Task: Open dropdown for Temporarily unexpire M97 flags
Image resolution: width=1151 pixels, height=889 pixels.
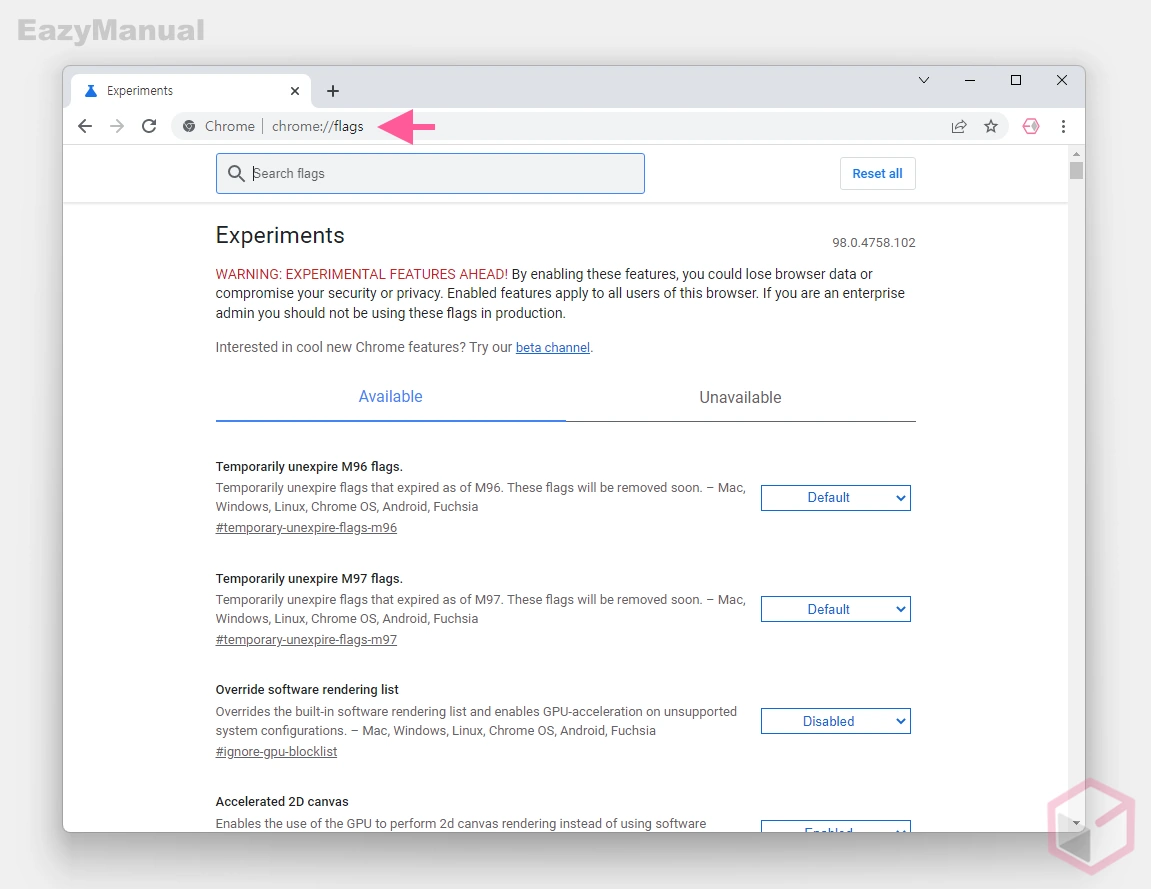Action: tap(835, 609)
